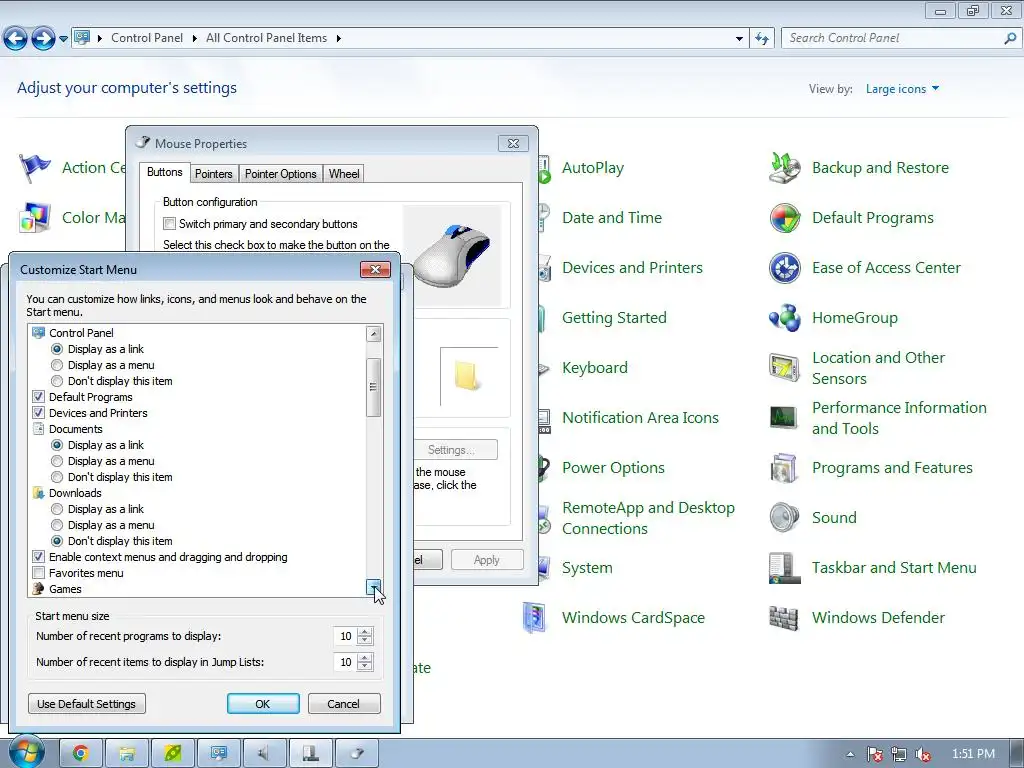Open Windows Explorer from the taskbar
Image resolution: width=1024 pixels, height=768 pixels.
(x=127, y=754)
